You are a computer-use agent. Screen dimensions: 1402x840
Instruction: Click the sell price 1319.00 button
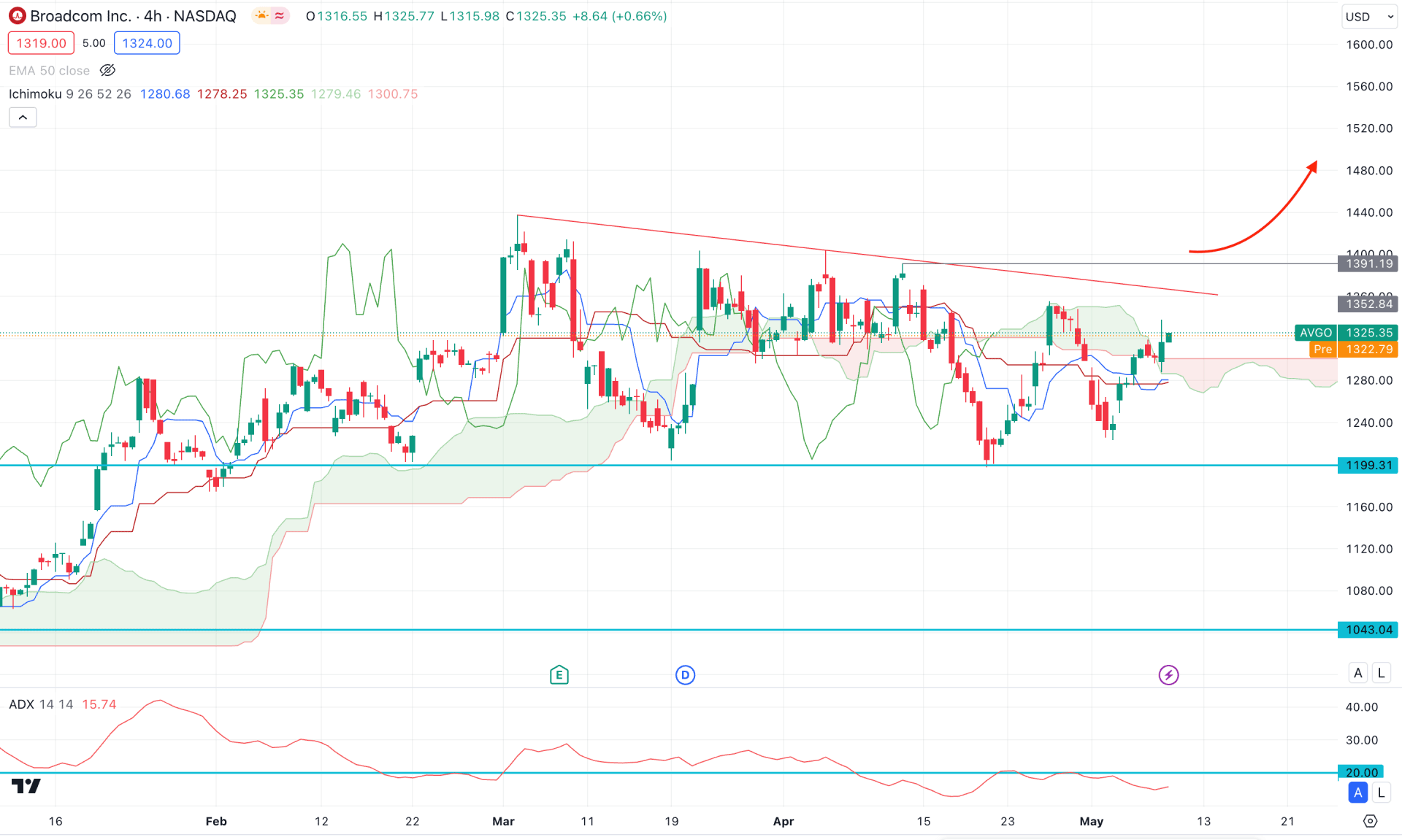tap(41, 43)
